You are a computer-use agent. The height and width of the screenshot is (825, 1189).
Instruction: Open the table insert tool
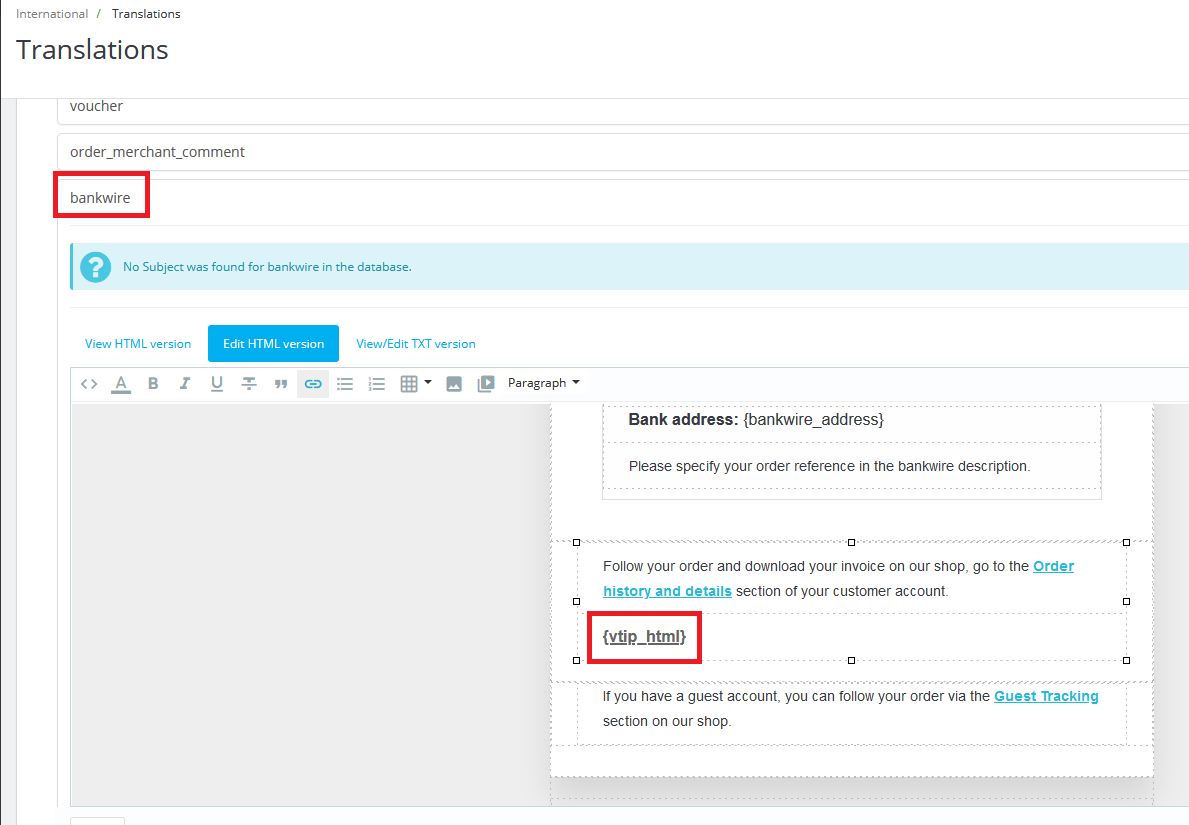[409, 384]
